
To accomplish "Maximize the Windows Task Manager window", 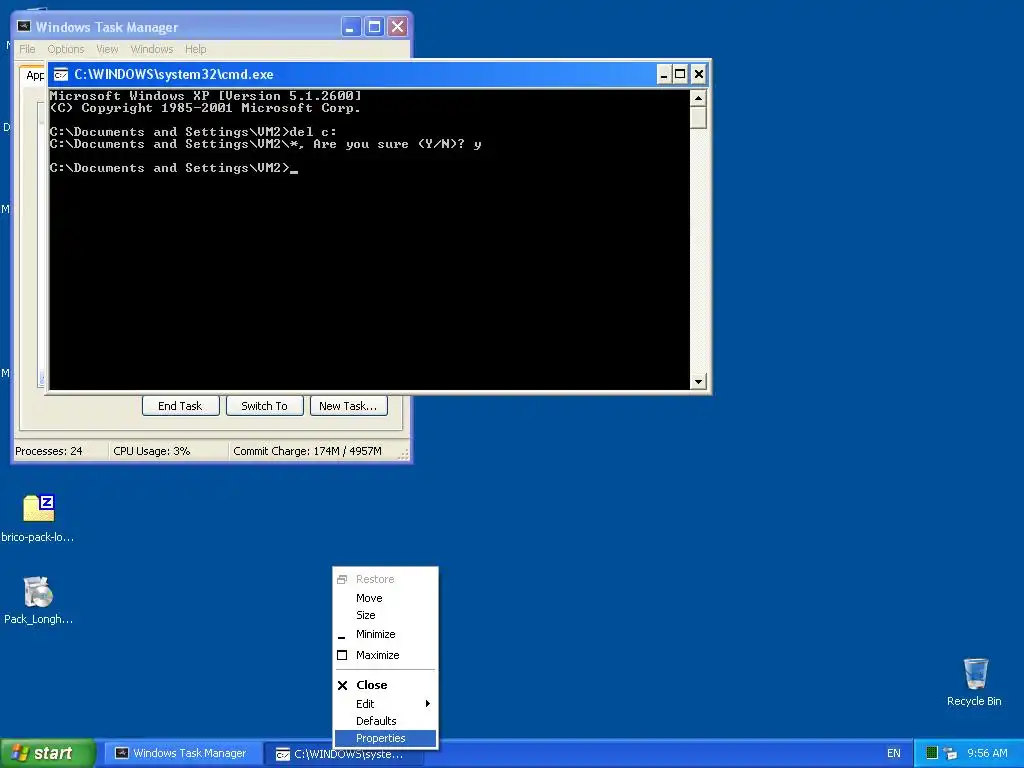I will (x=374, y=27).
